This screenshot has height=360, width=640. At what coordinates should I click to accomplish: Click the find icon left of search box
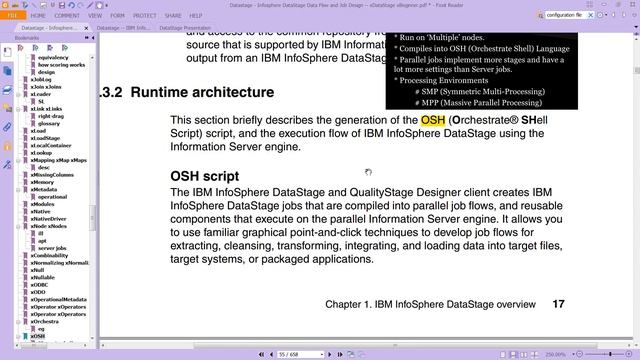tap(540, 16)
